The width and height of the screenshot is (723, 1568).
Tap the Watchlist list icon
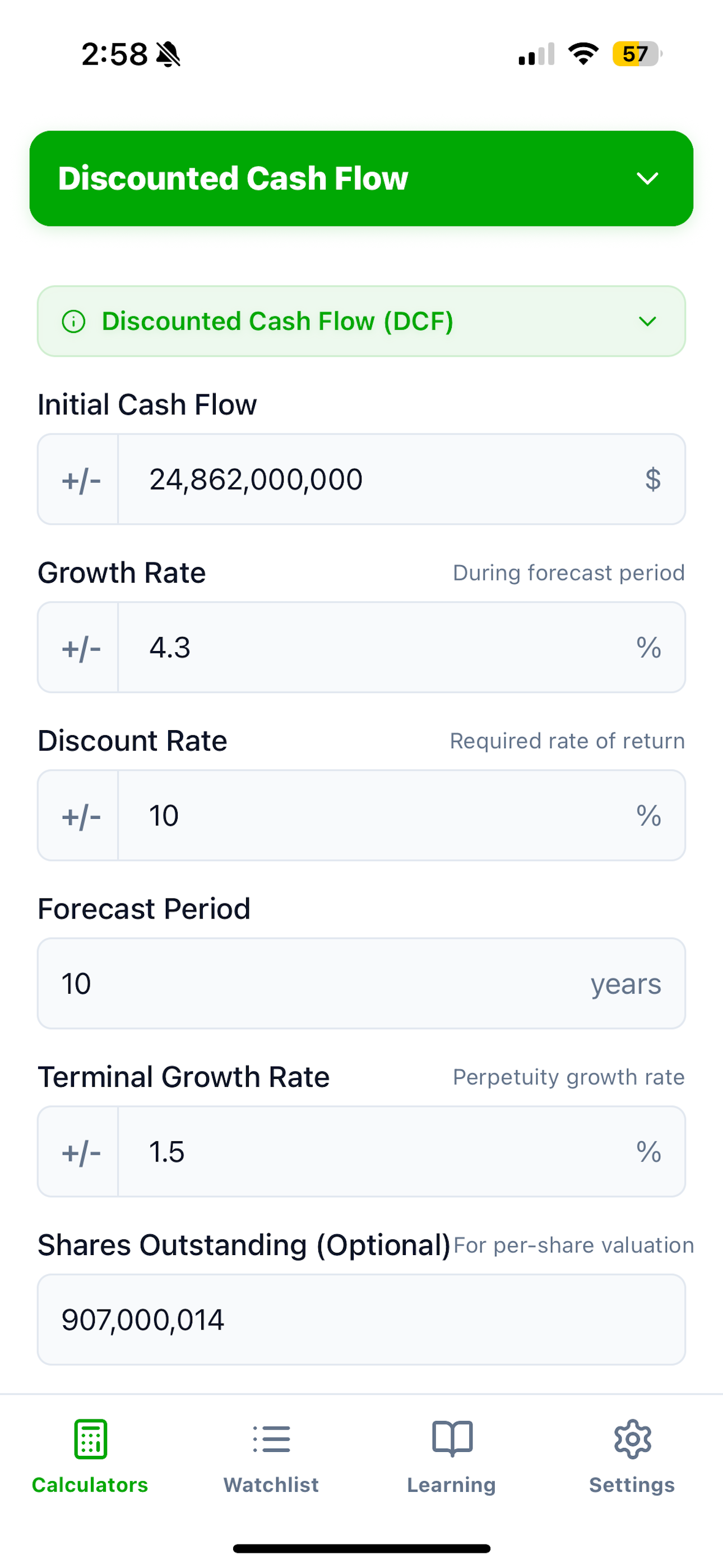point(271,1439)
